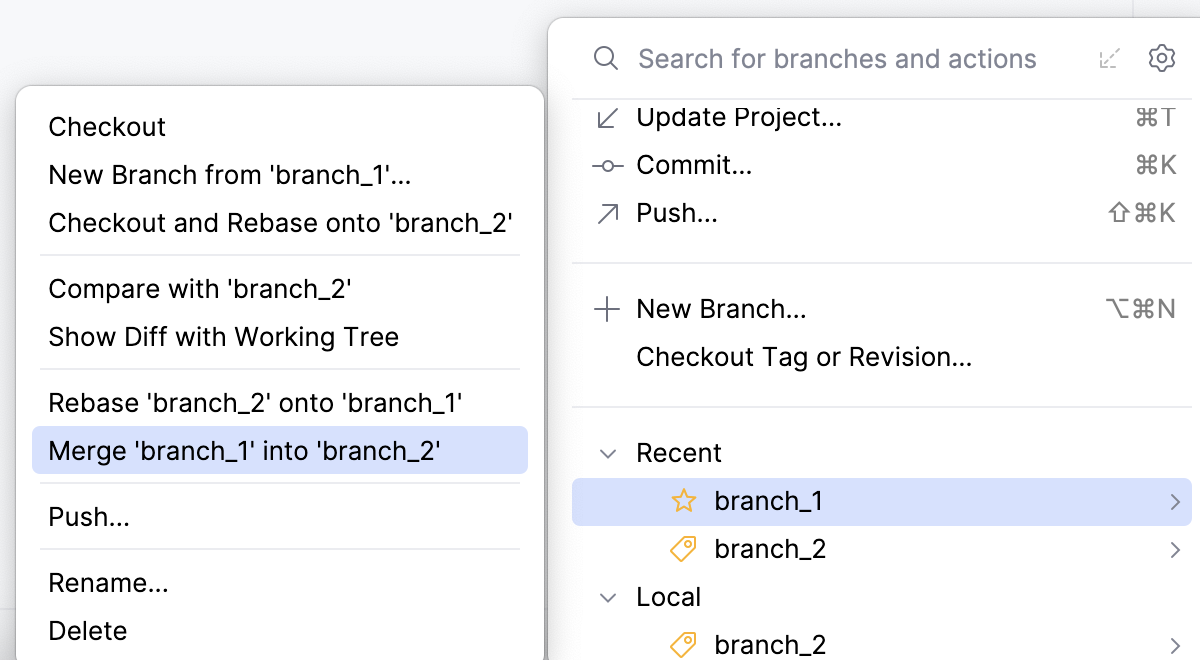
Task: Select Checkout from the context menu
Action: (x=107, y=126)
